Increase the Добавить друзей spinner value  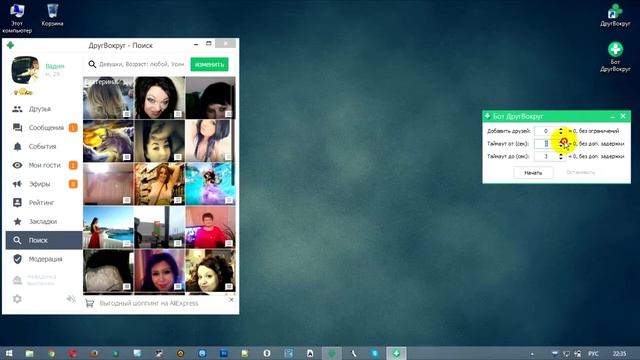coord(561,129)
